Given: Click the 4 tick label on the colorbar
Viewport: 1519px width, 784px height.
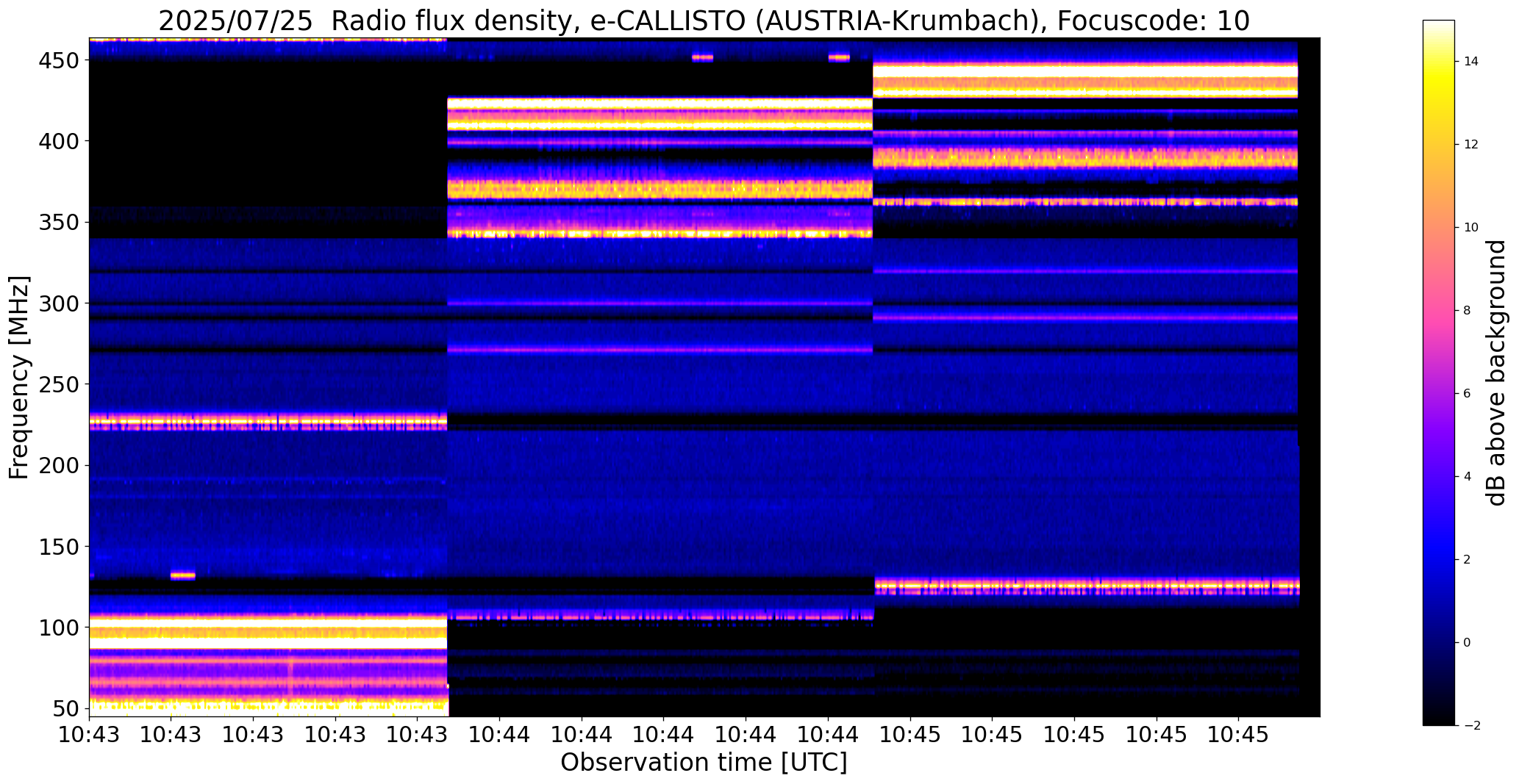Looking at the screenshot, I should pos(1467,477).
